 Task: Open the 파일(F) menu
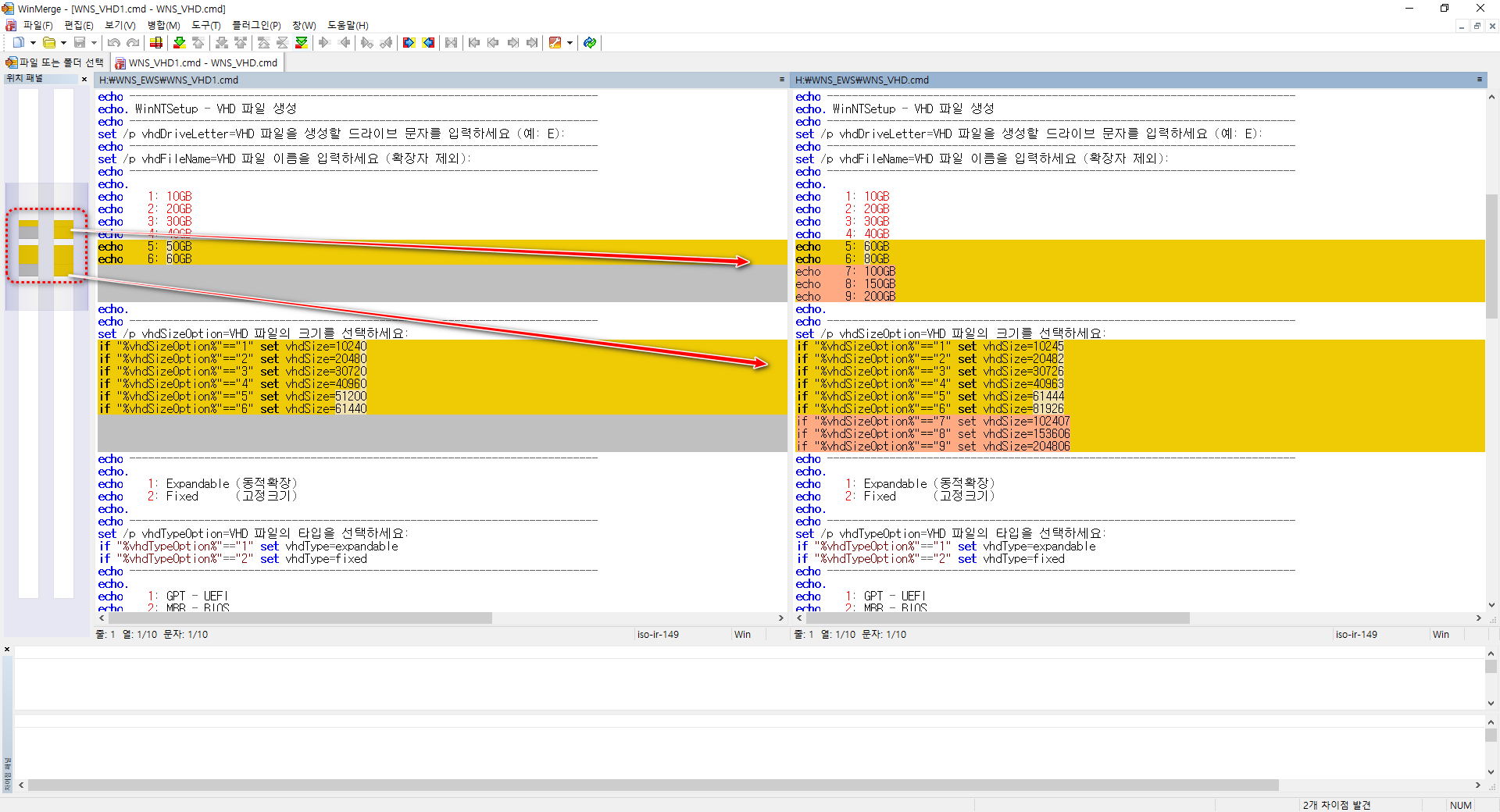37,26
